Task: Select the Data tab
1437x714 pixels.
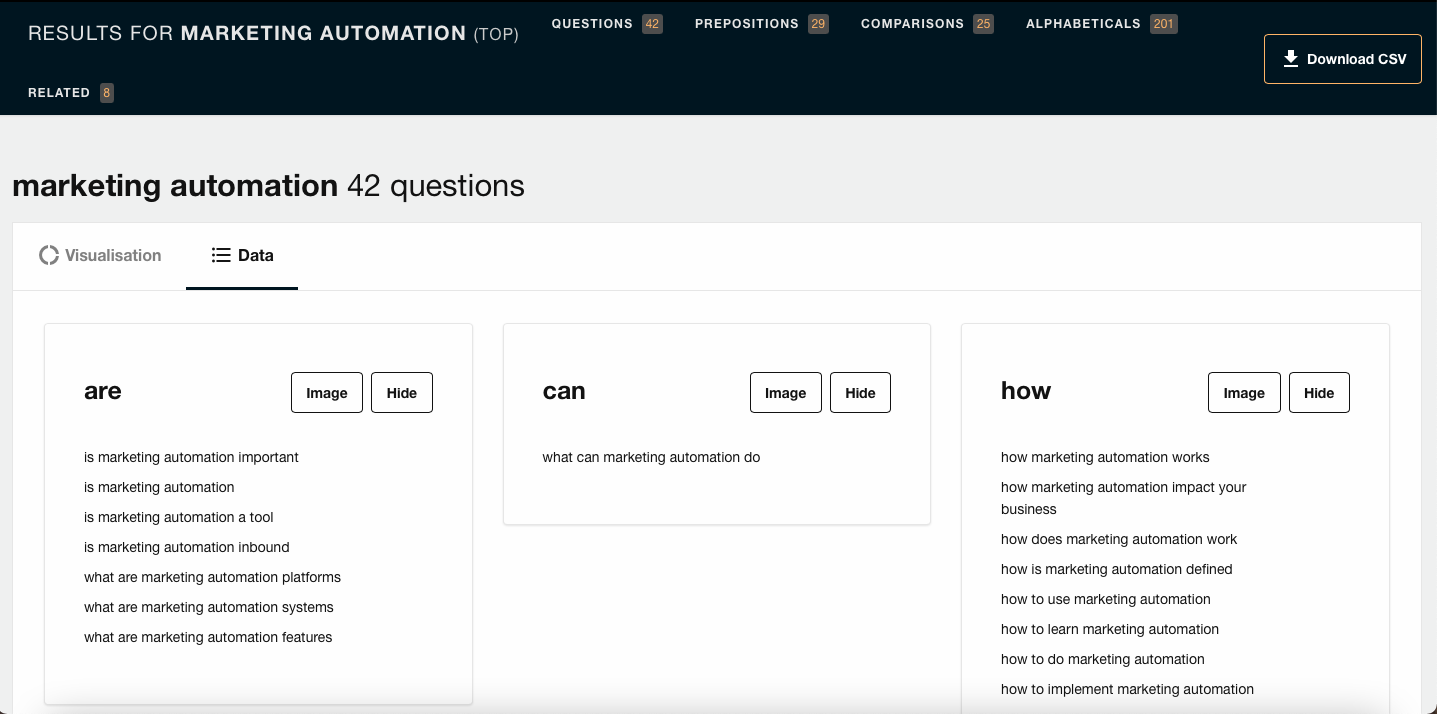Action: 242,255
